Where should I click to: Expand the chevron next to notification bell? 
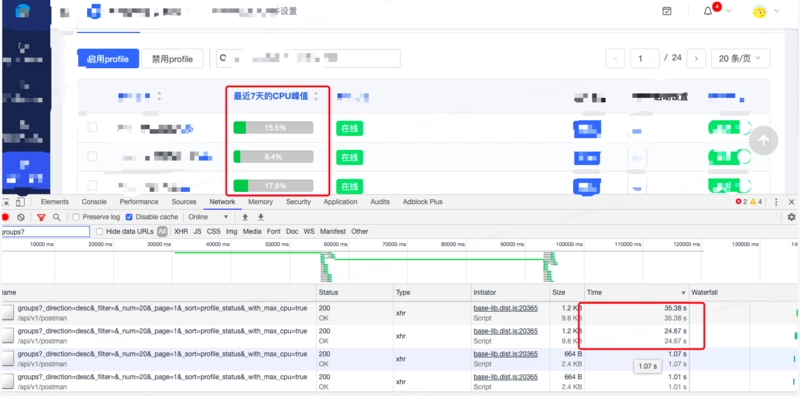(x=729, y=11)
